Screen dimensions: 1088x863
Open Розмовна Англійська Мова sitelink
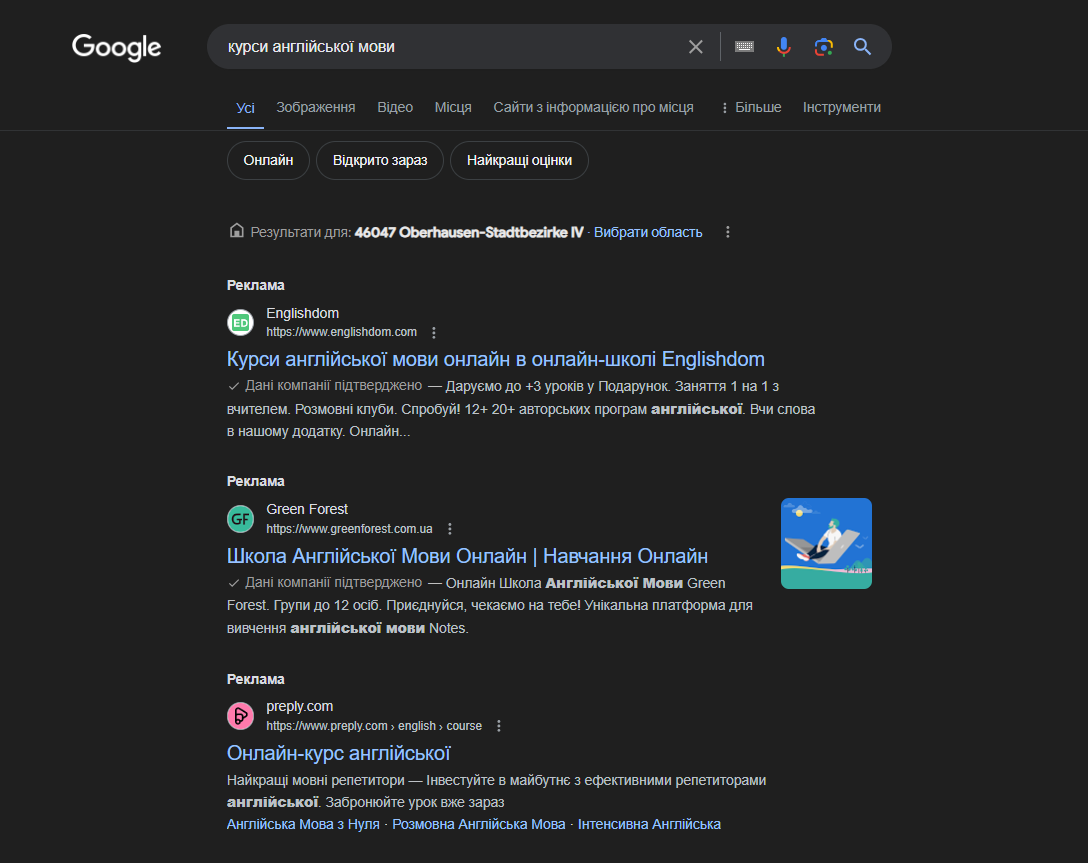tap(479, 824)
